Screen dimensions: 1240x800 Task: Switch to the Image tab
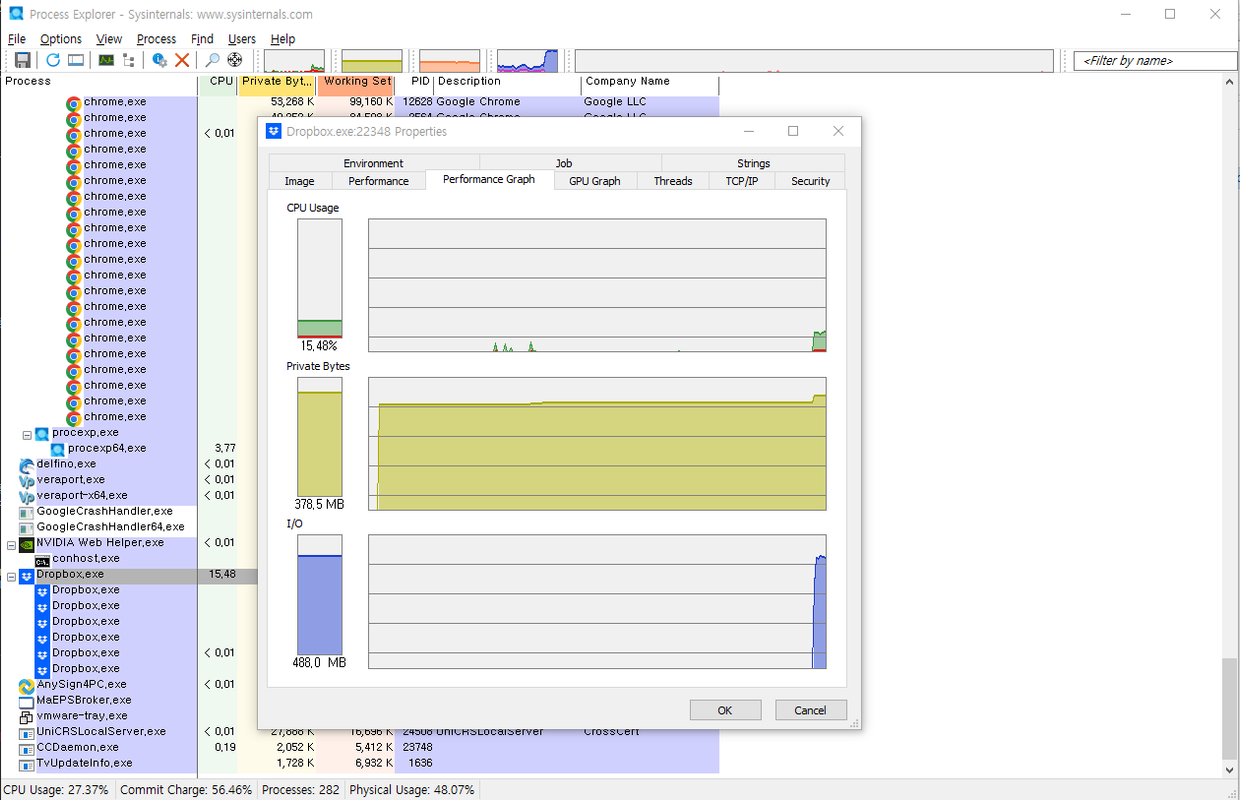point(299,181)
